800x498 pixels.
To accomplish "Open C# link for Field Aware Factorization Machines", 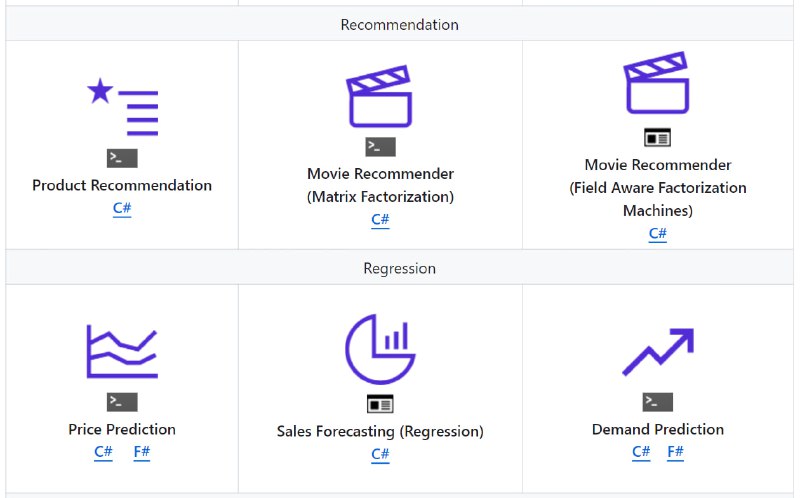I will [658, 234].
